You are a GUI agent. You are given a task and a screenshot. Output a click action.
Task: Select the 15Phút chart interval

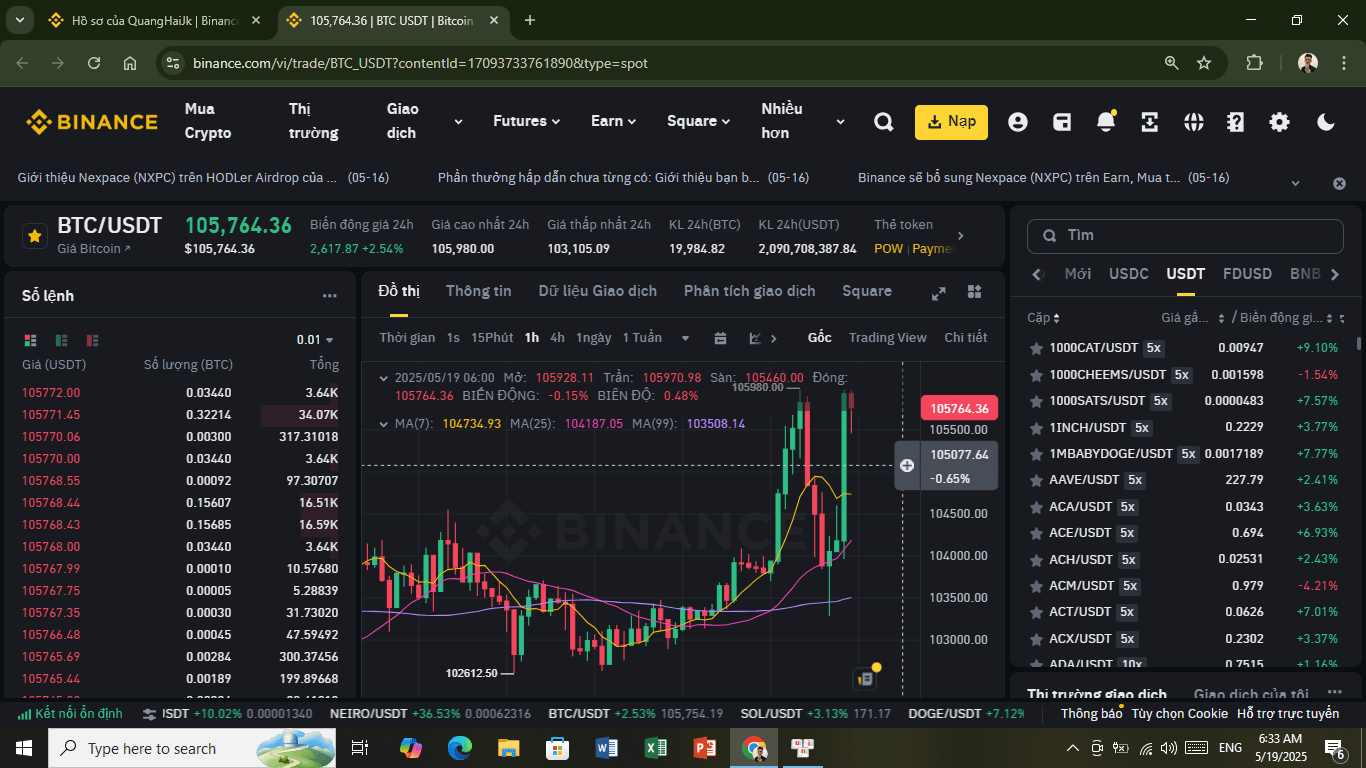pyautogui.click(x=492, y=338)
